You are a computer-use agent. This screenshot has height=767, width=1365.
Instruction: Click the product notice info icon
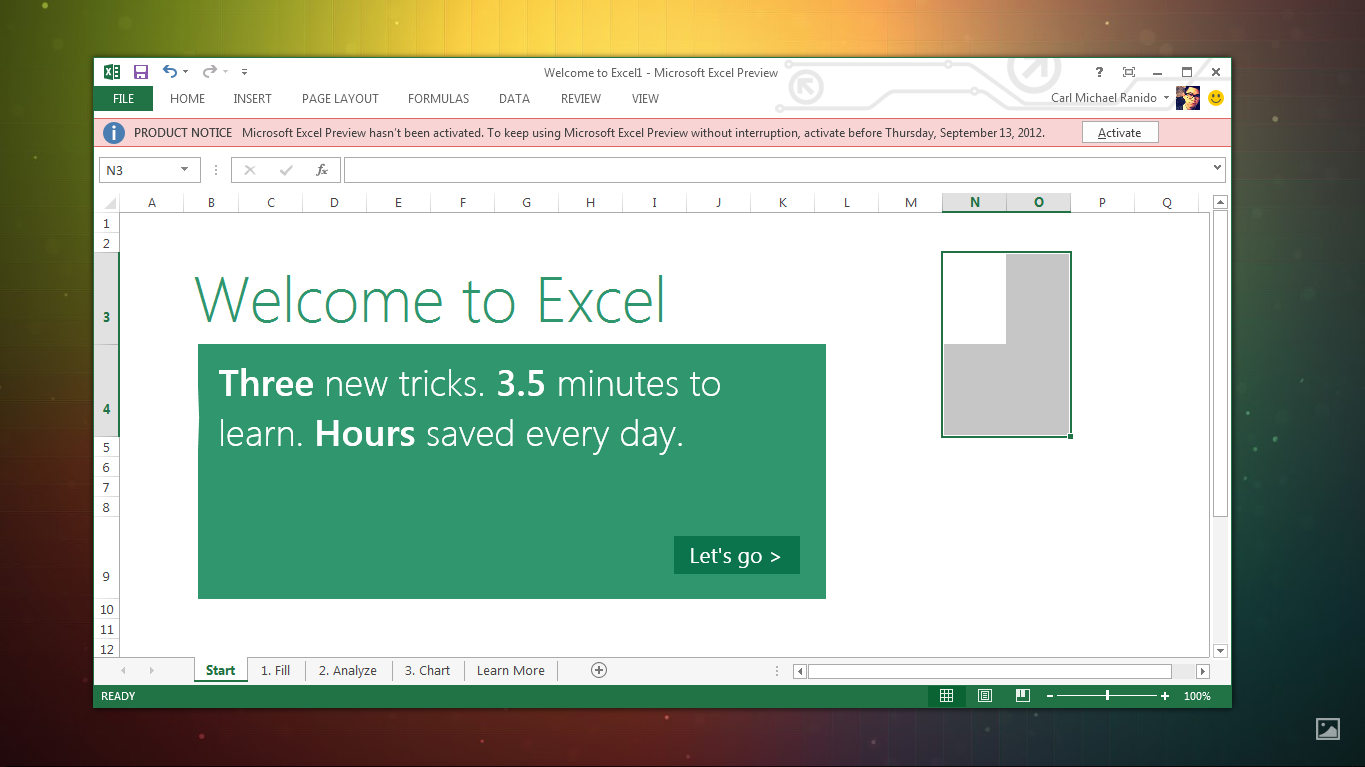(114, 132)
